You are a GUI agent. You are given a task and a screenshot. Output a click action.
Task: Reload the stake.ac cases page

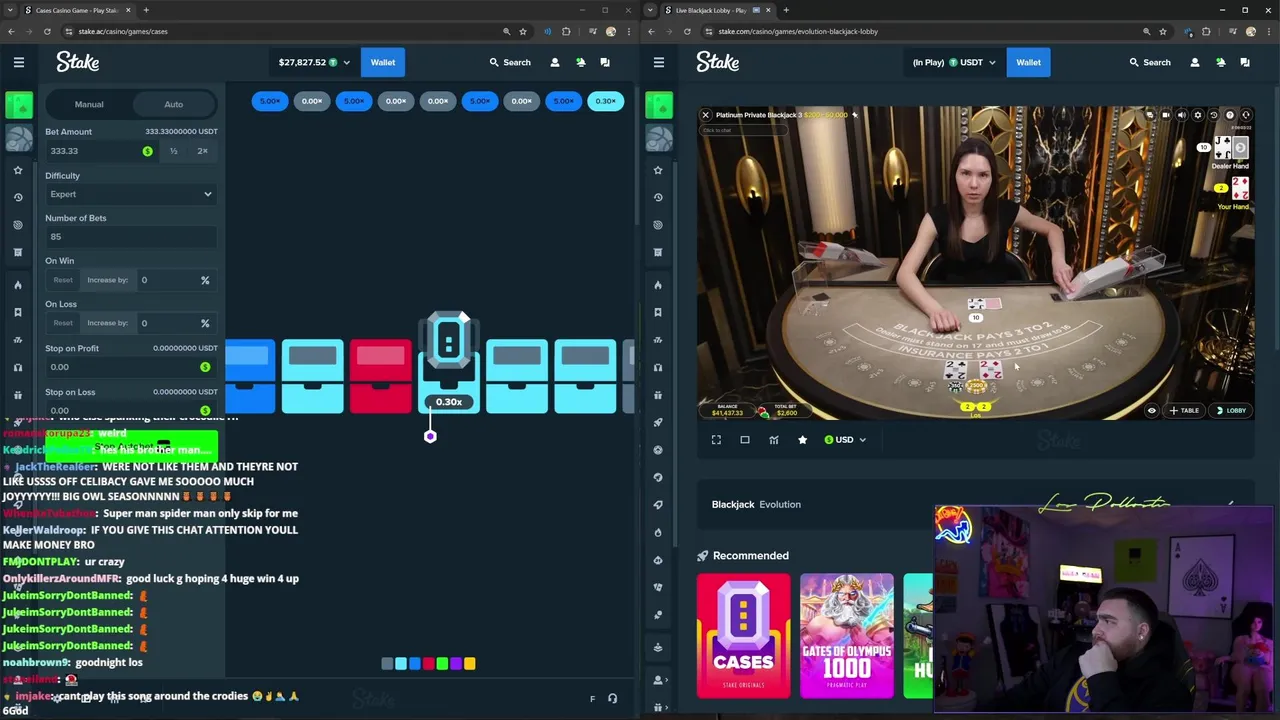tap(47, 31)
